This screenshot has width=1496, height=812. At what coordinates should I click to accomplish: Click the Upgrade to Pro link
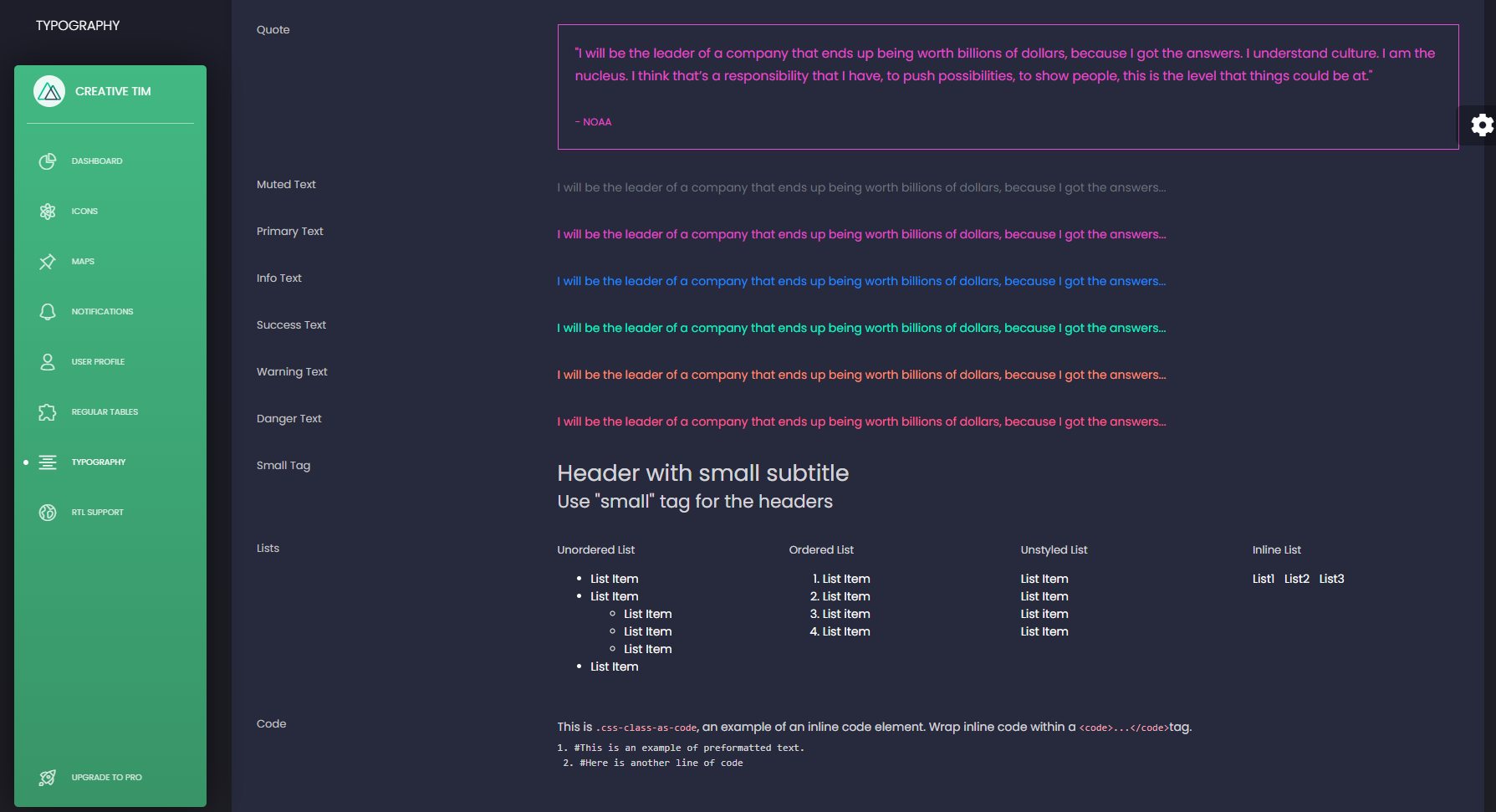(x=106, y=777)
